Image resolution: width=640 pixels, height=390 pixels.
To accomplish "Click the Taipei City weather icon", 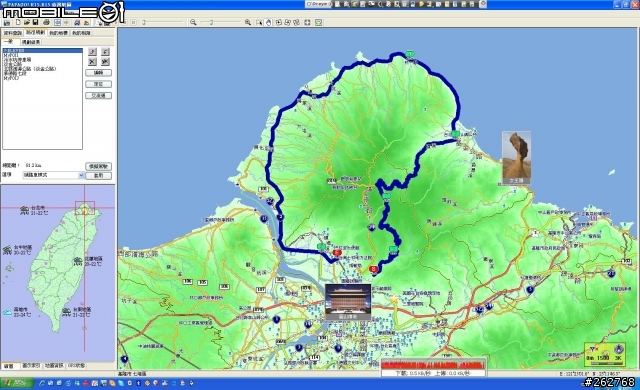I will pyautogui.click(x=24, y=210).
